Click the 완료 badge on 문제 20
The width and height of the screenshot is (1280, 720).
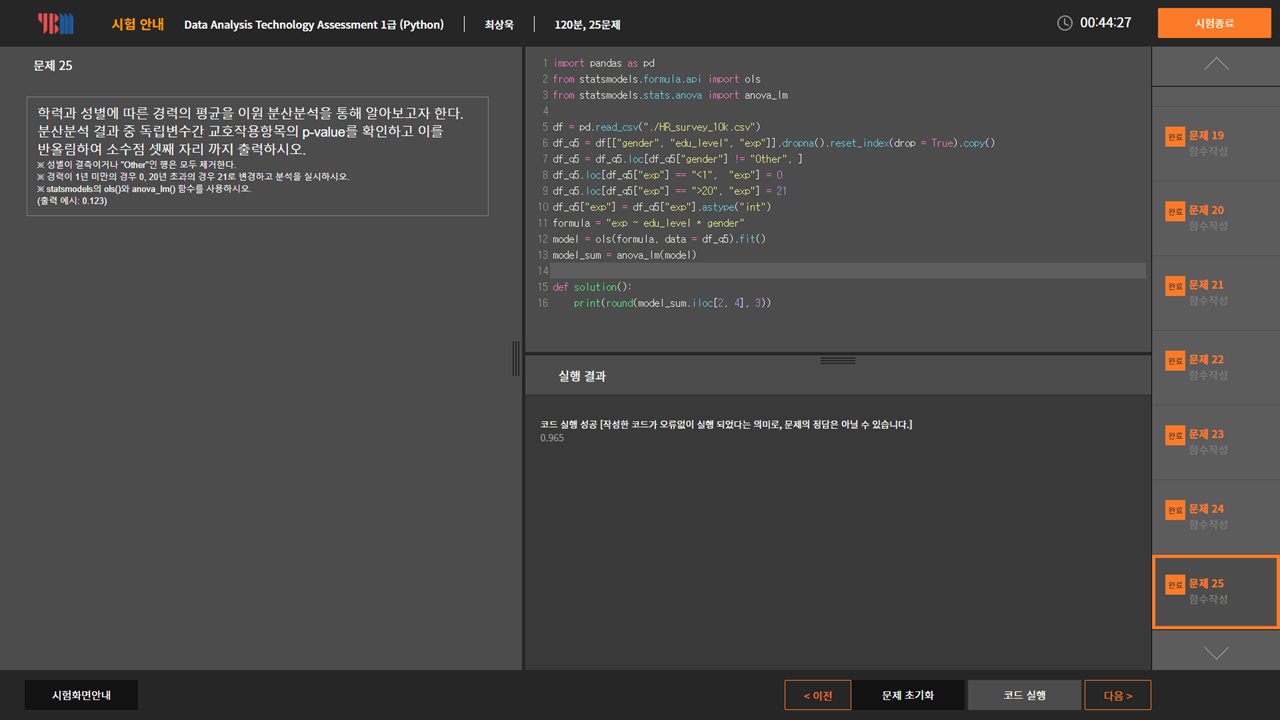point(1175,211)
